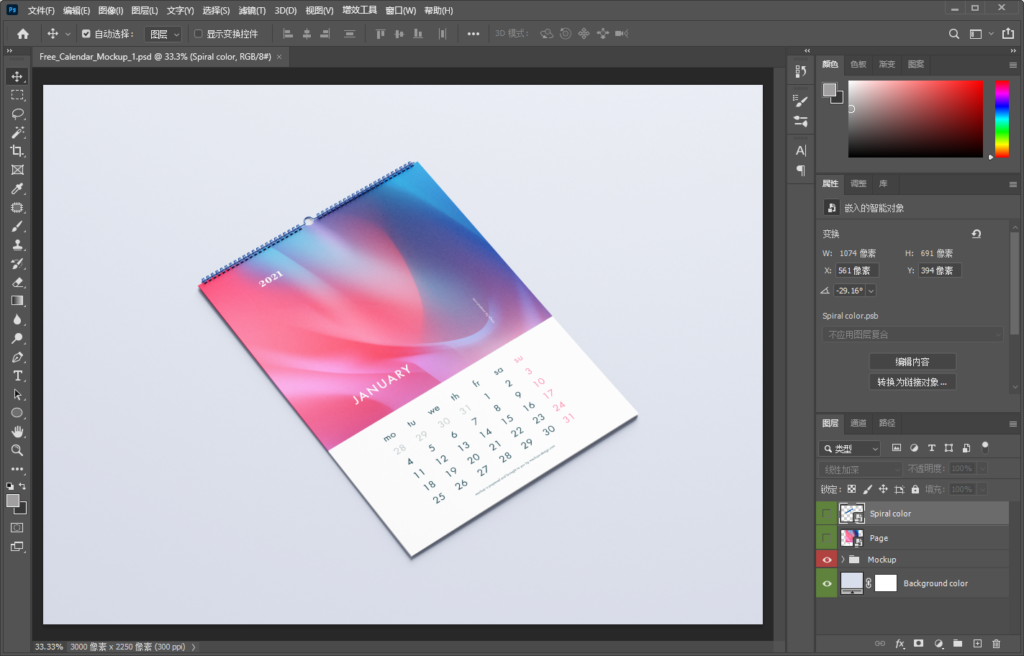The height and width of the screenshot is (656, 1024).
Task: Select the Magic Wand tool
Action: [x=18, y=133]
